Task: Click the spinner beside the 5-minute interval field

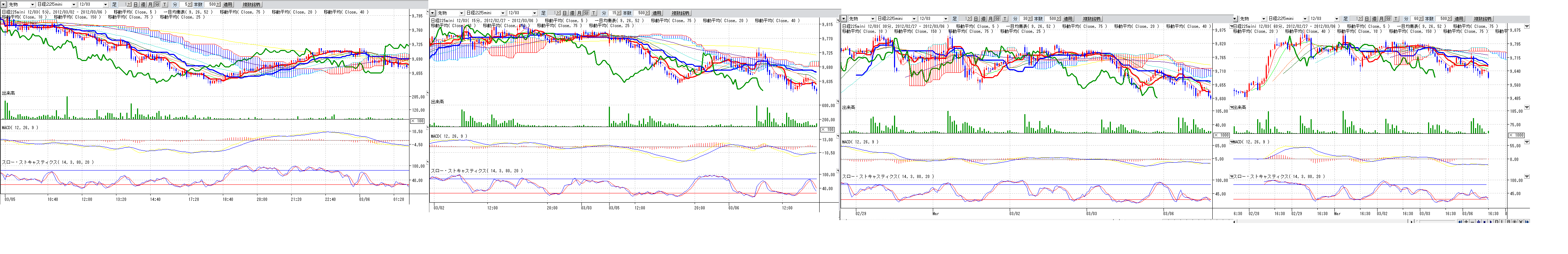Action: 190,4
